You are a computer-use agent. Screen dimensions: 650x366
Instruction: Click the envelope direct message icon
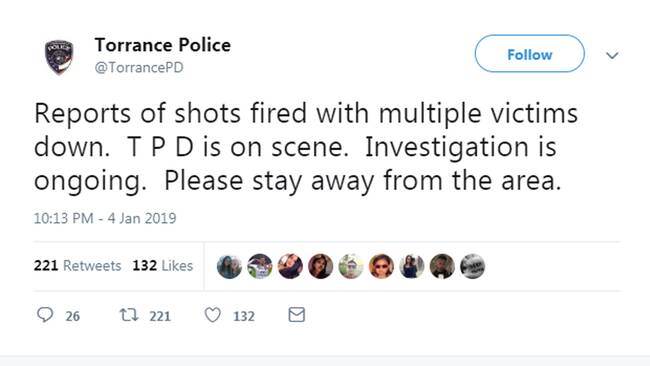point(297,315)
